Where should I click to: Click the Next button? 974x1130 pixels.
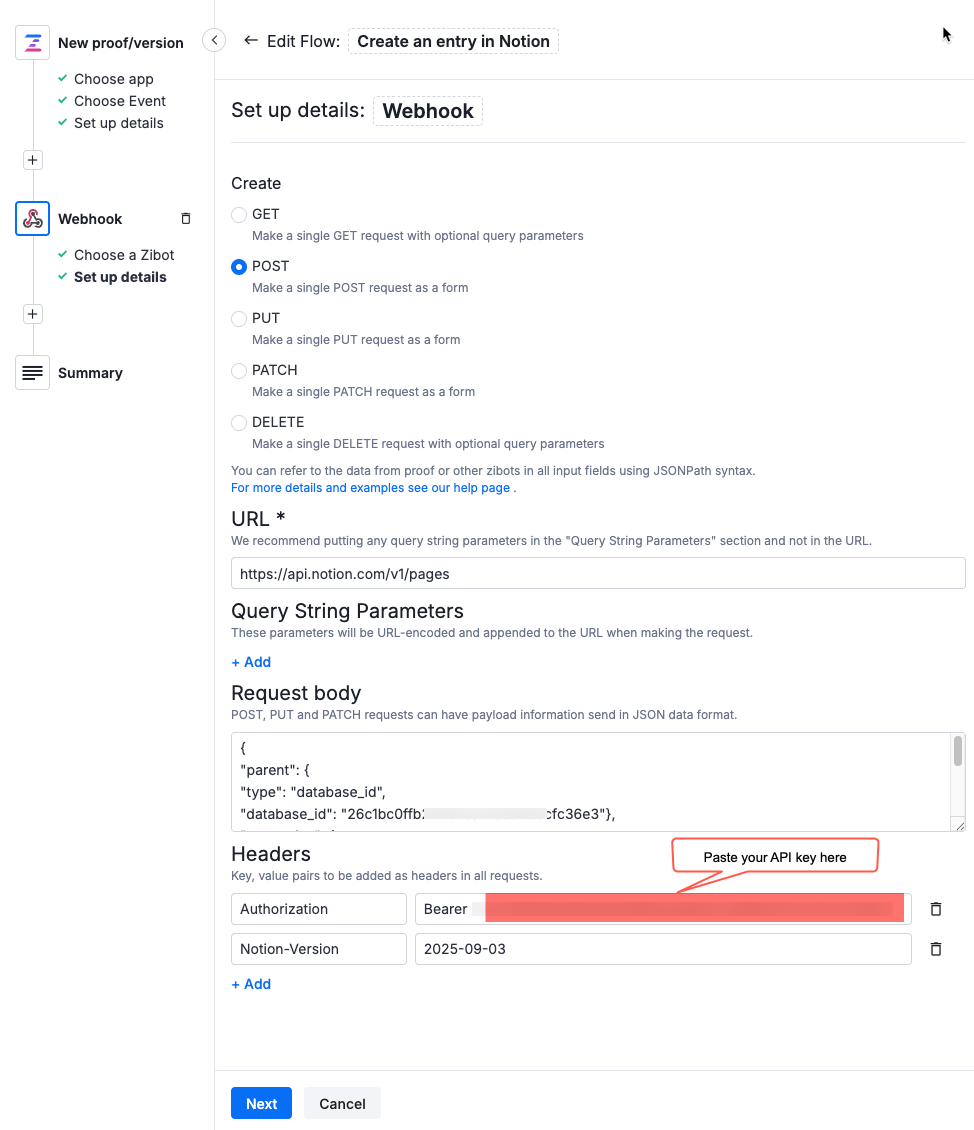(x=261, y=1103)
